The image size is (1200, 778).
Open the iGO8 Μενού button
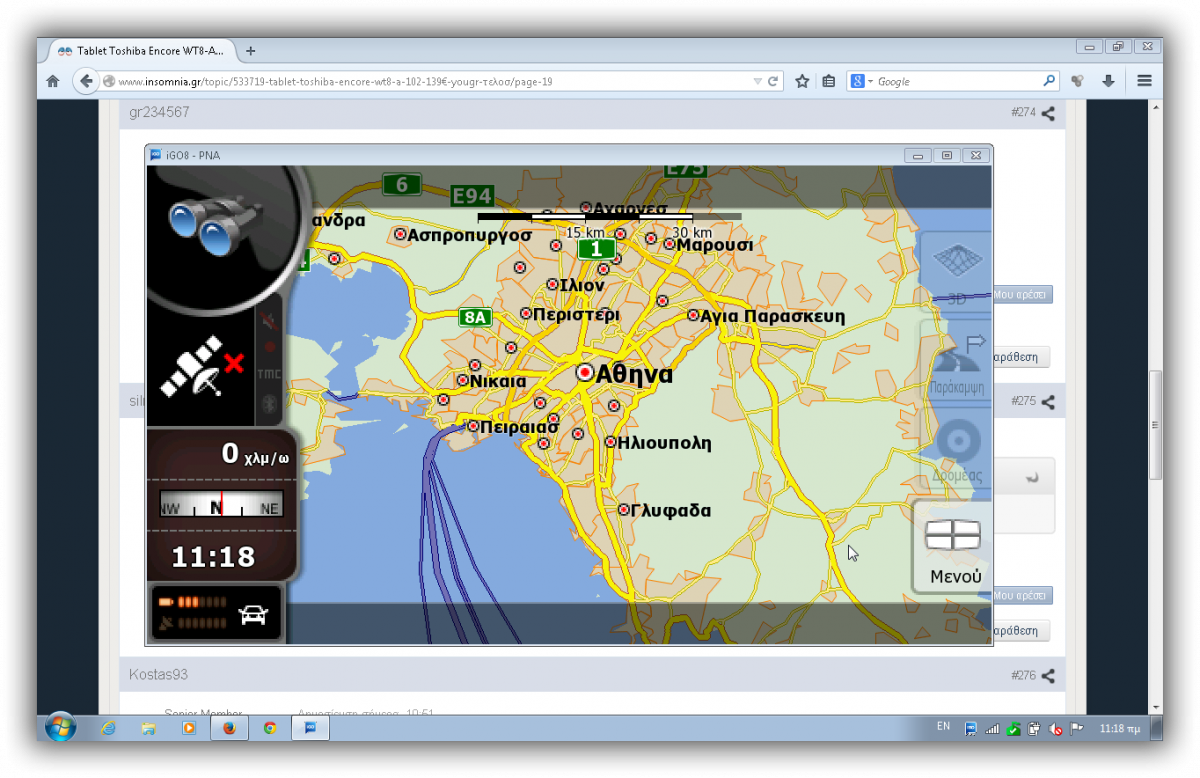point(953,548)
